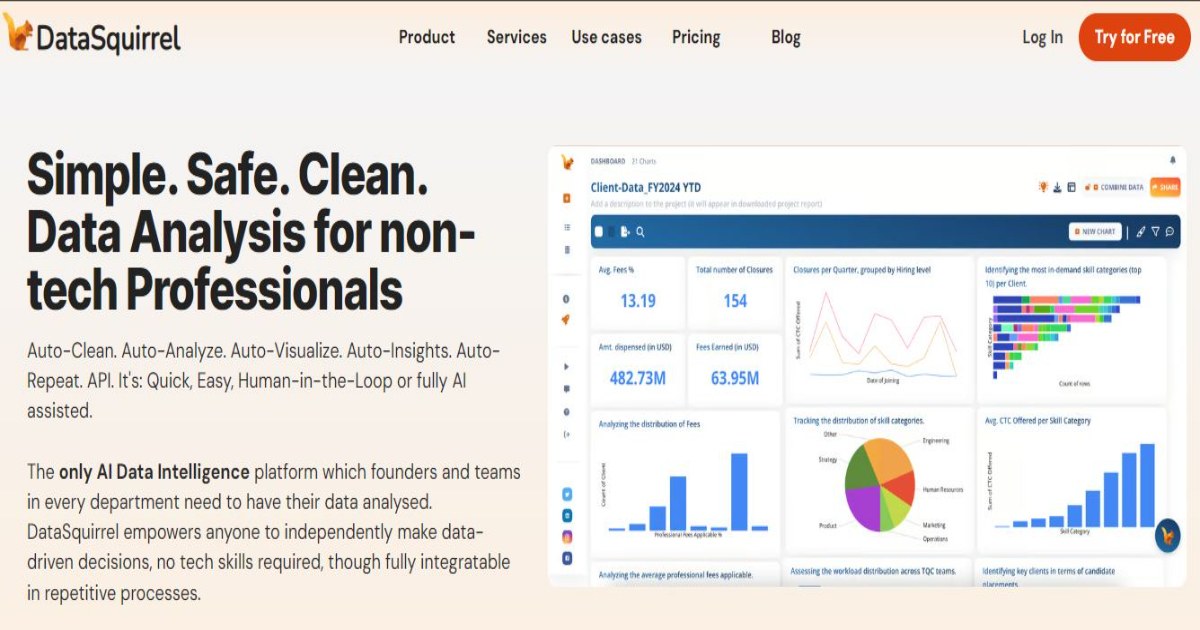Click the orange Share button
Image resolution: width=1200 pixels, height=630 pixels.
coord(1165,187)
